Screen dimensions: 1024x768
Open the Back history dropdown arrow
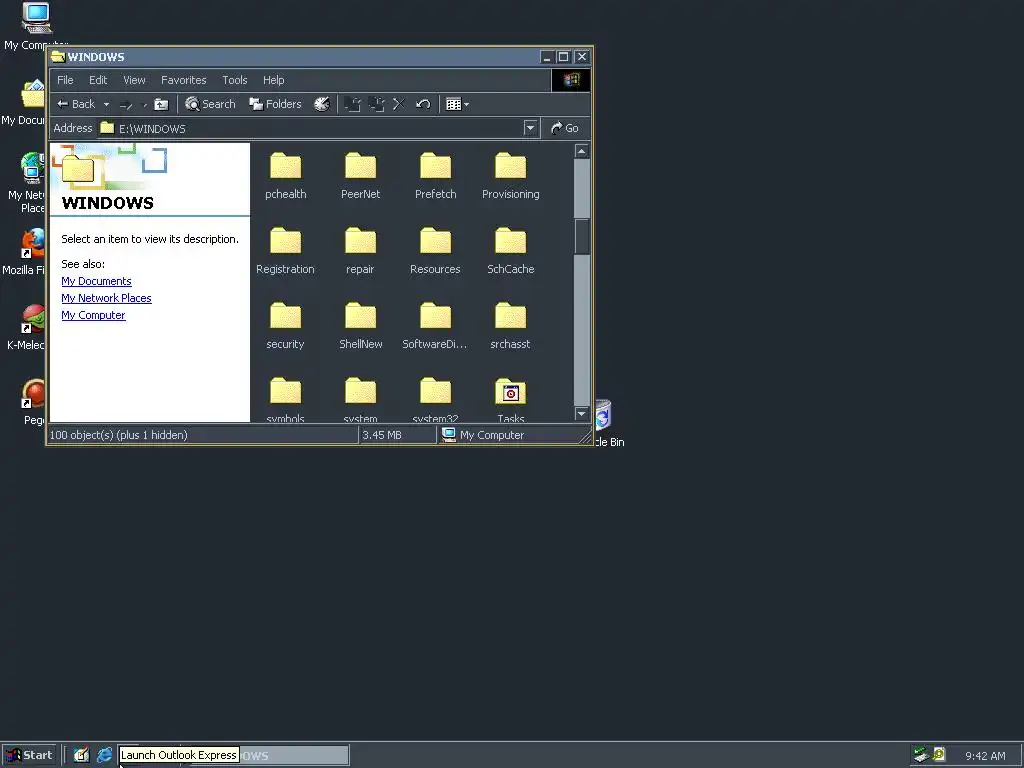[106, 104]
